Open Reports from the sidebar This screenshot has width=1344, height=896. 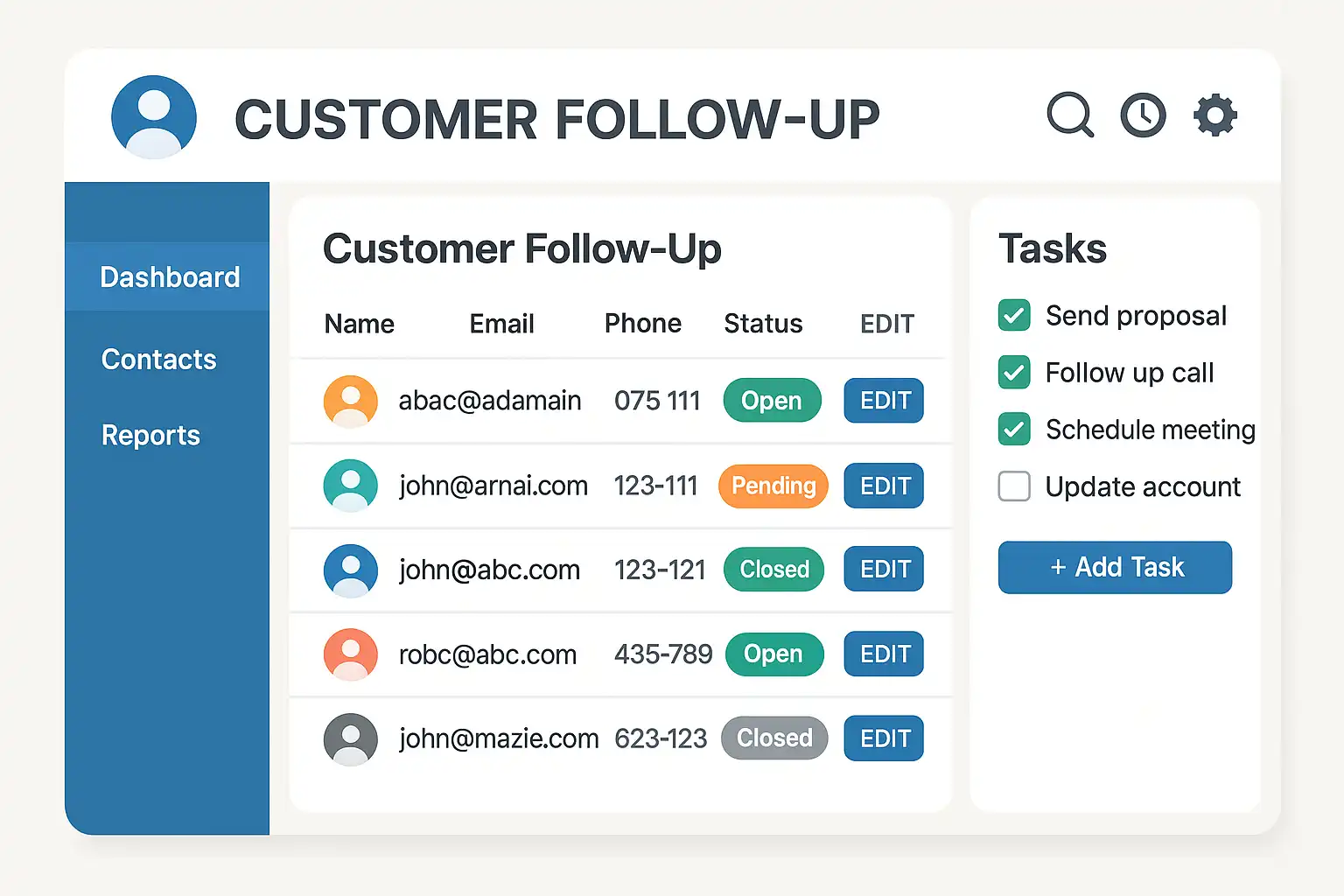150,436
